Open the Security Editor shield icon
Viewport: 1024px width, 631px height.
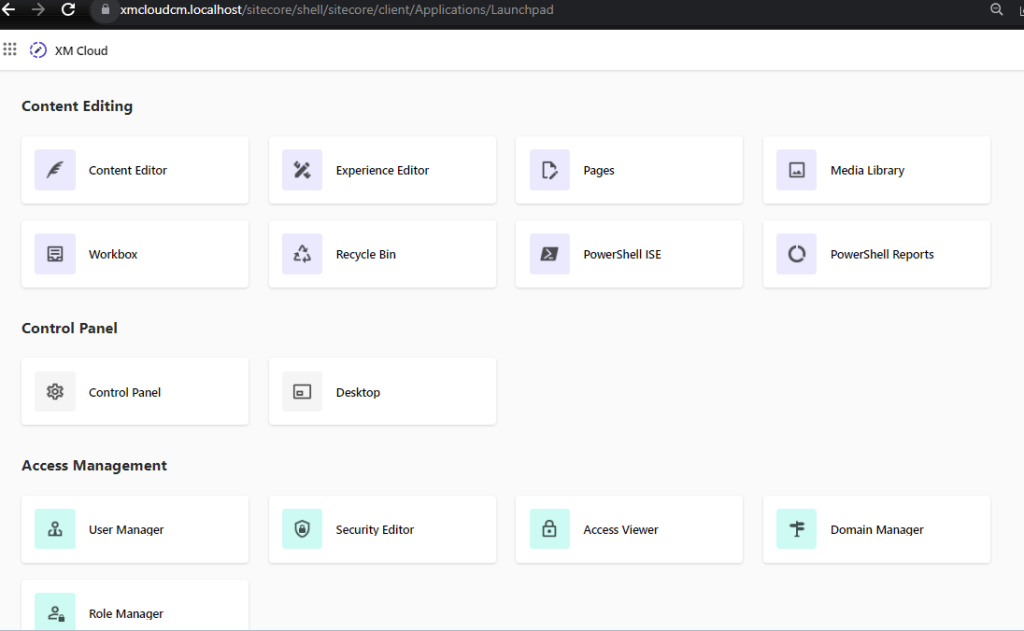(302, 530)
